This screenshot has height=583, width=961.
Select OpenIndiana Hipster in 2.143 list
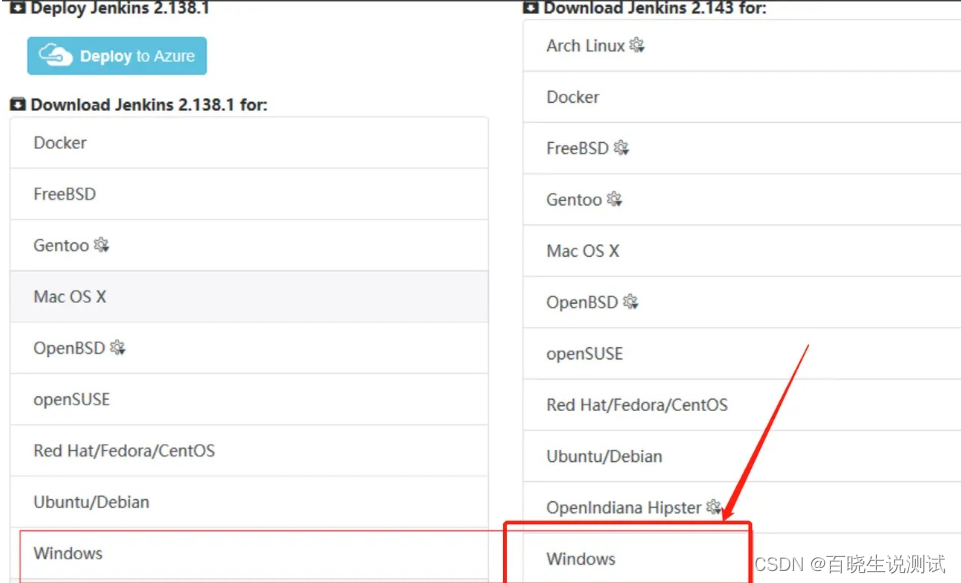[742, 508]
